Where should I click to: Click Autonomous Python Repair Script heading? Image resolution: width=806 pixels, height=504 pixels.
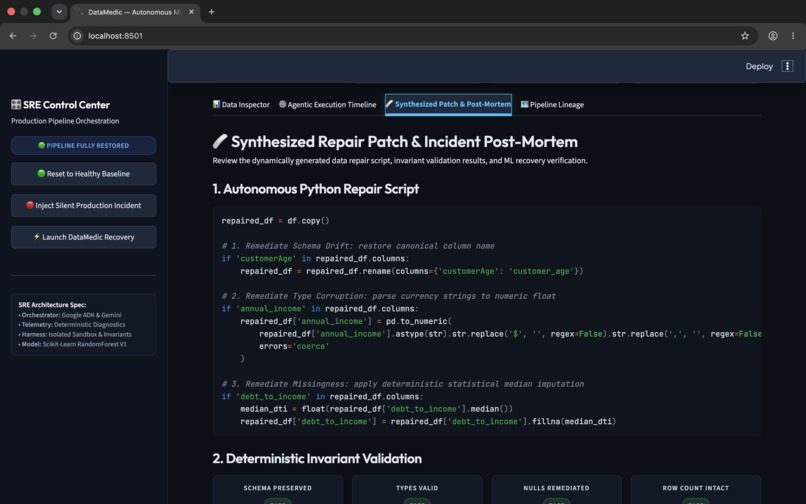coord(316,189)
